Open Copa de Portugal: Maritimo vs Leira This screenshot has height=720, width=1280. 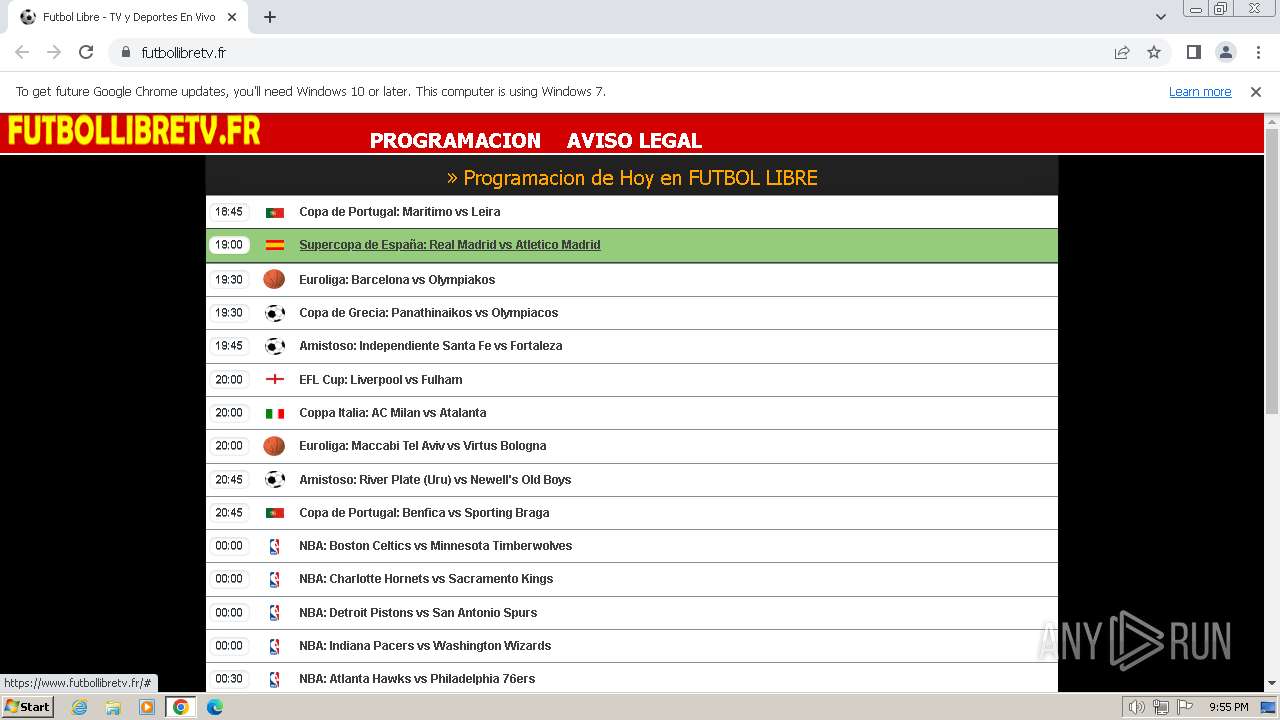coord(399,212)
